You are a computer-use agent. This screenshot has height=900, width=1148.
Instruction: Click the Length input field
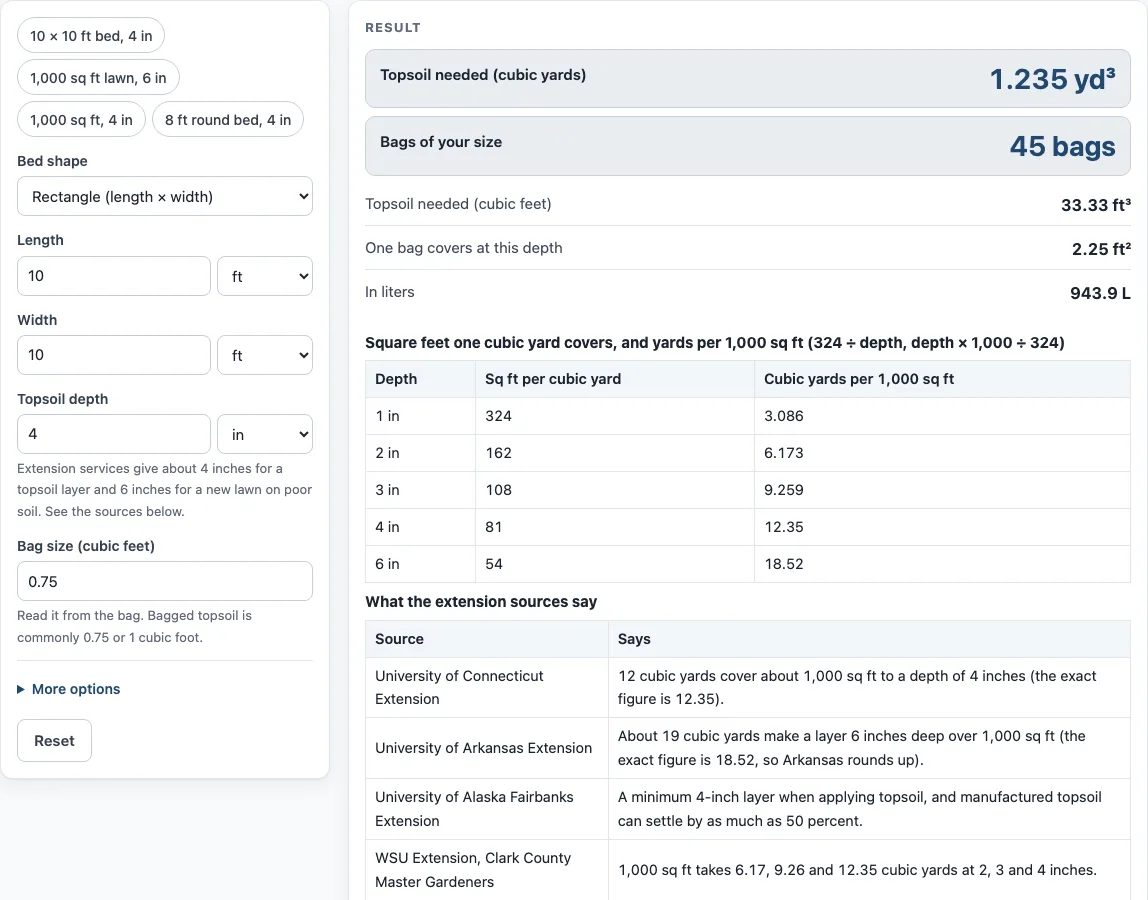coord(113,276)
